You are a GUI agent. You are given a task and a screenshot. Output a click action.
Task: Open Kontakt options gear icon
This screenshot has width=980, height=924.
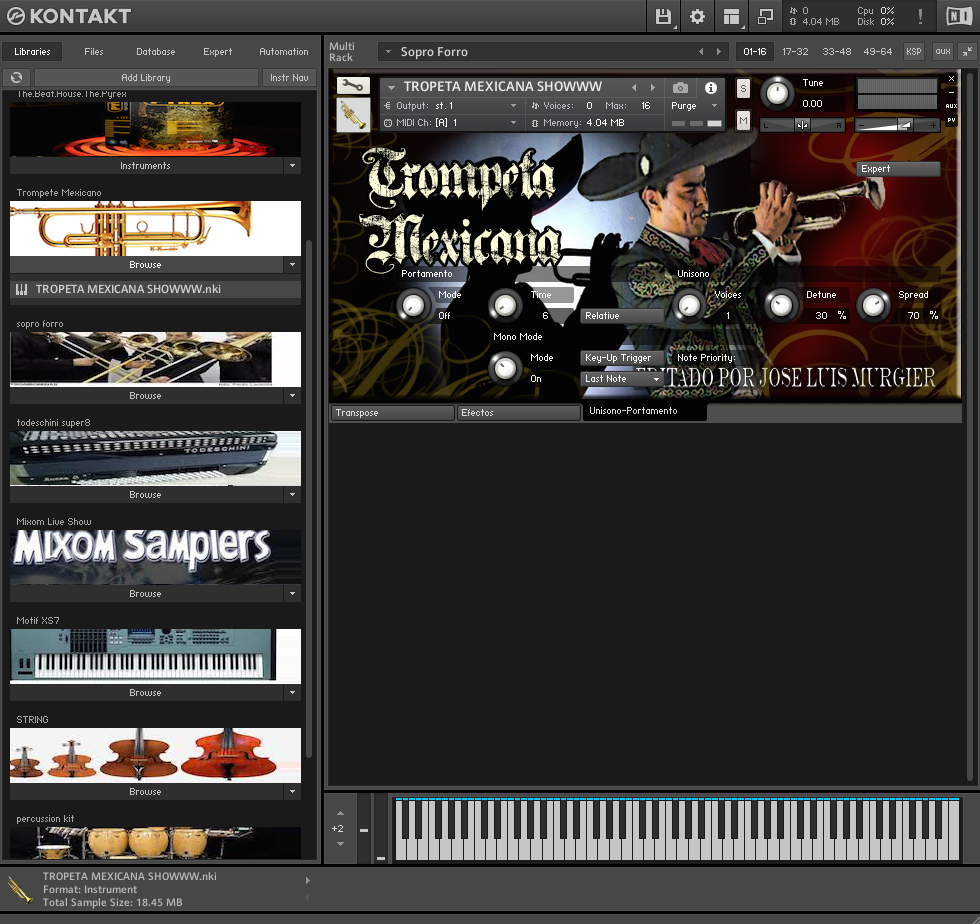697,16
